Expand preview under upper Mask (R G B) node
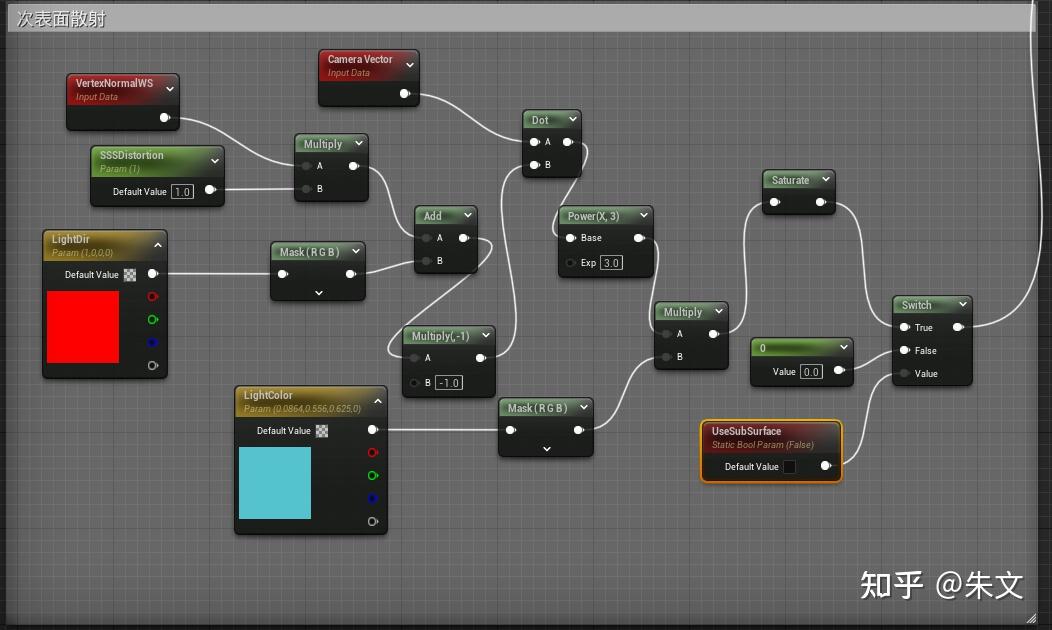 319,293
